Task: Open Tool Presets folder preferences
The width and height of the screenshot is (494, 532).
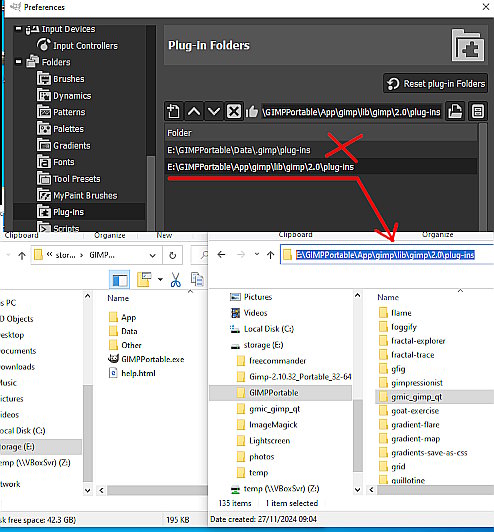Action: tap(69, 178)
